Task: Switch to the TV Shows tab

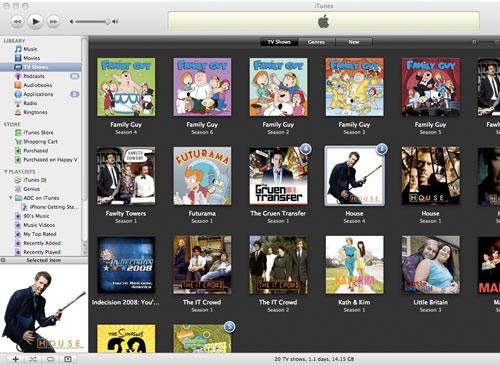Action: [279, 42]
